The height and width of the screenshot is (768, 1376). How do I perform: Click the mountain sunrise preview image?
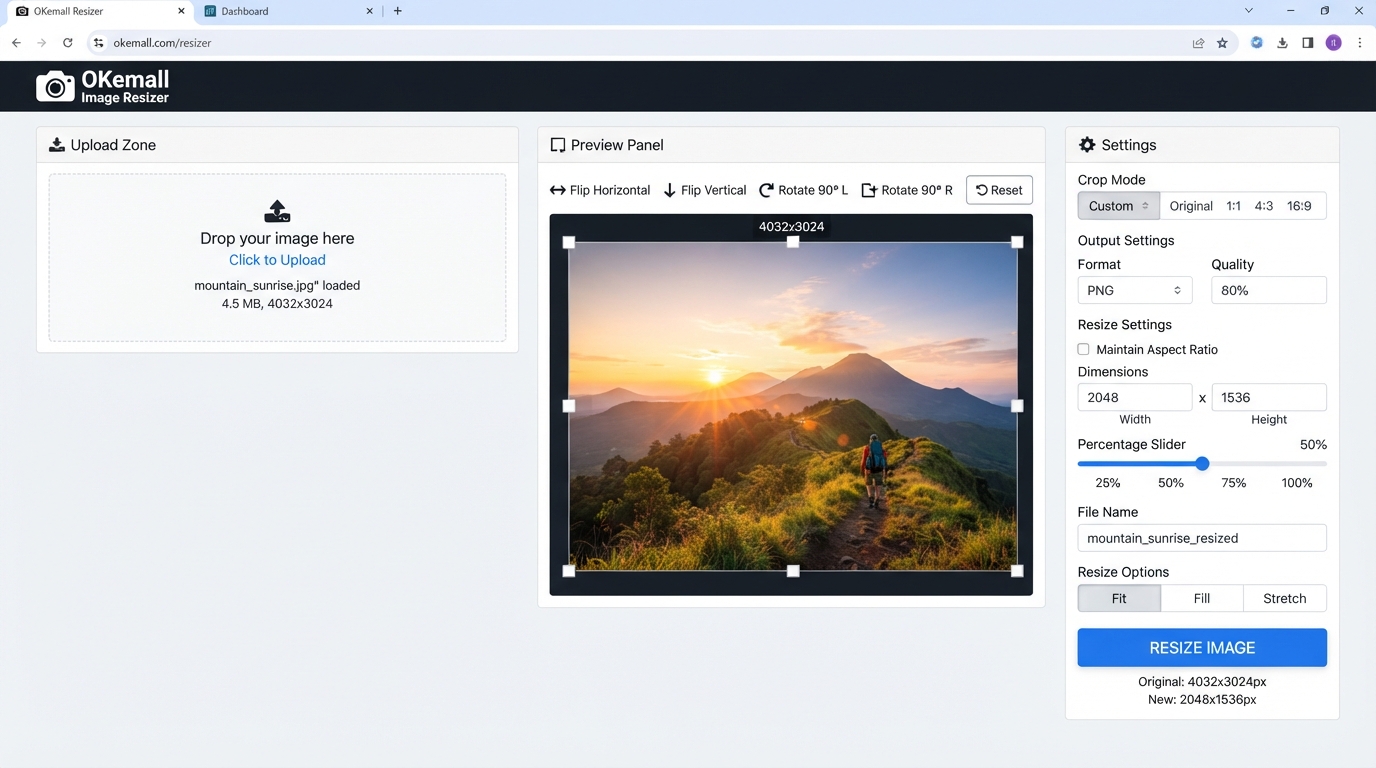(x=793, y=406)
